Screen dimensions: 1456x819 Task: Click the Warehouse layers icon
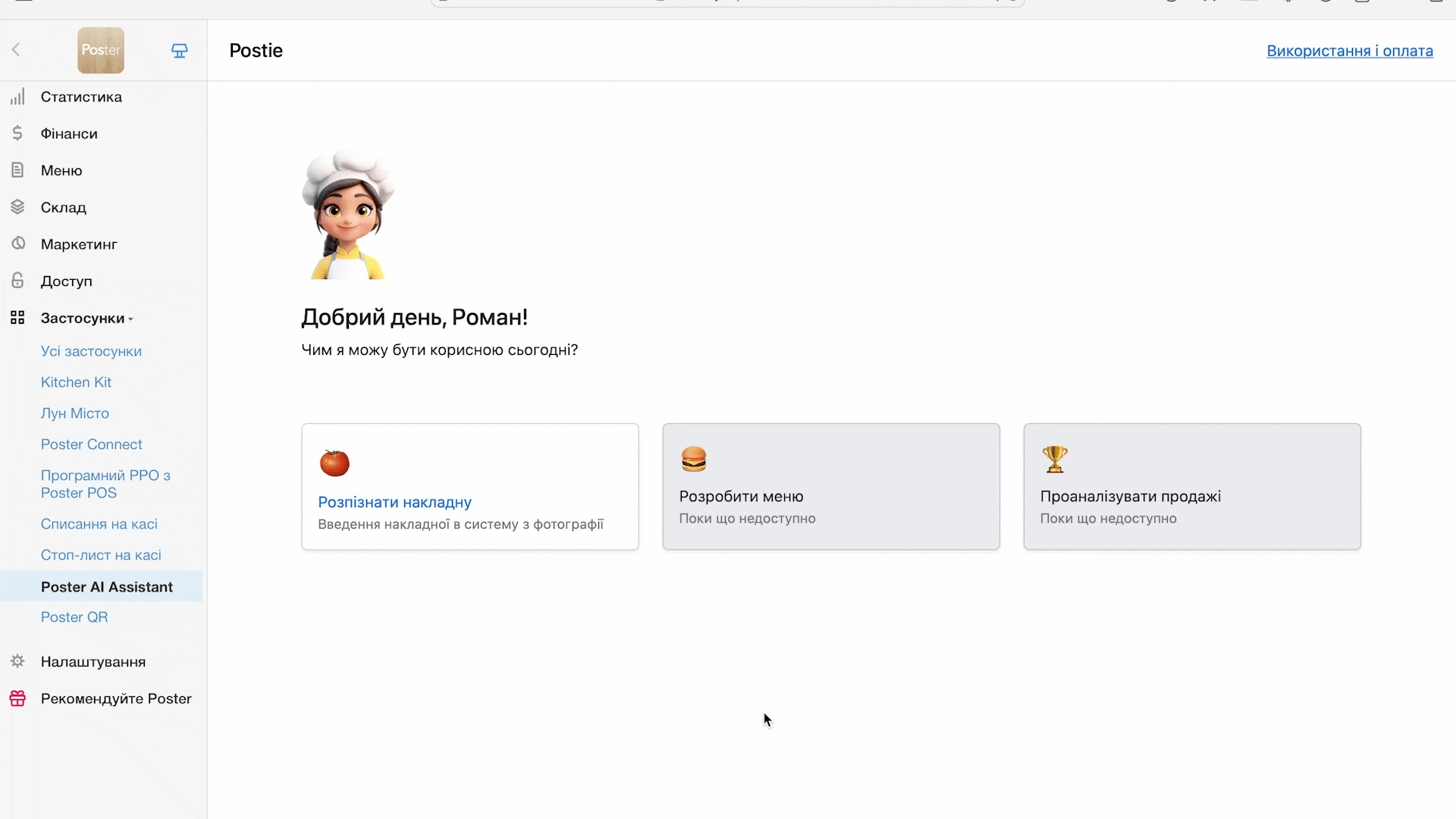pos(17,207)
